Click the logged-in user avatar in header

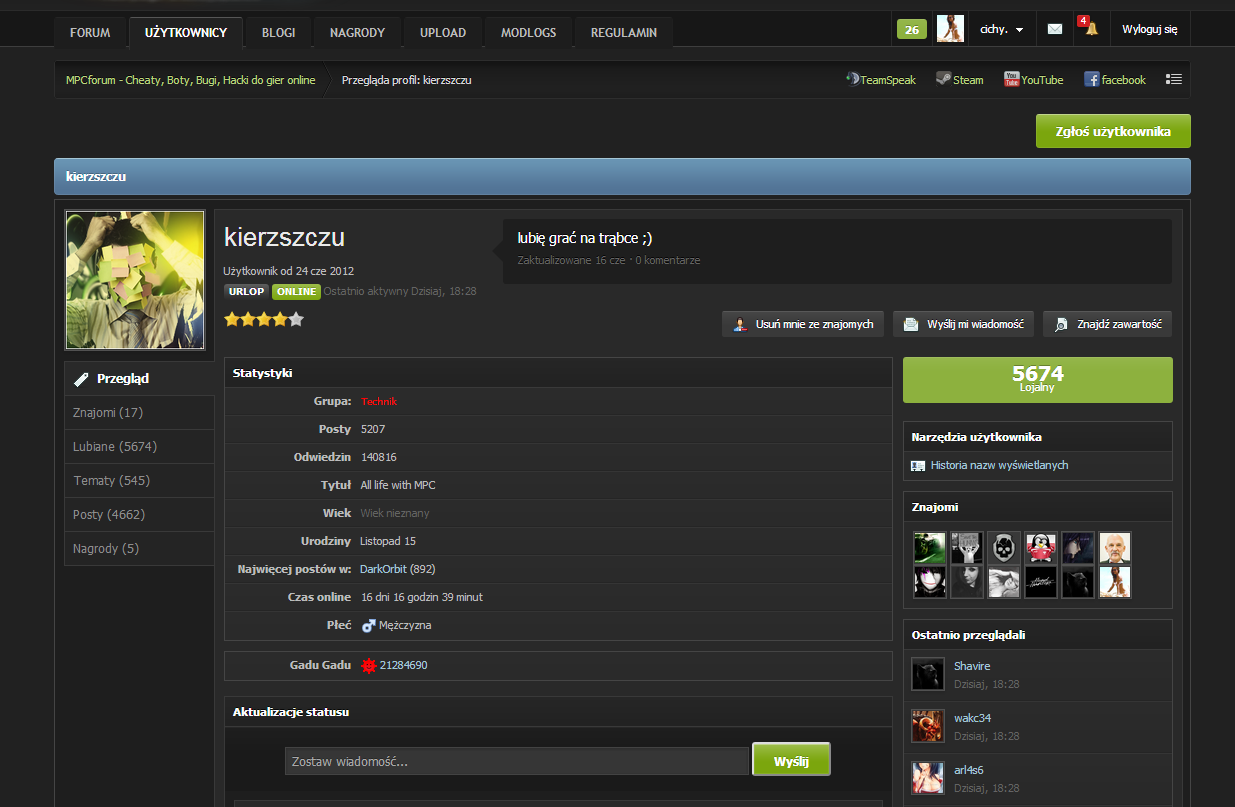[x=950, y=29]
